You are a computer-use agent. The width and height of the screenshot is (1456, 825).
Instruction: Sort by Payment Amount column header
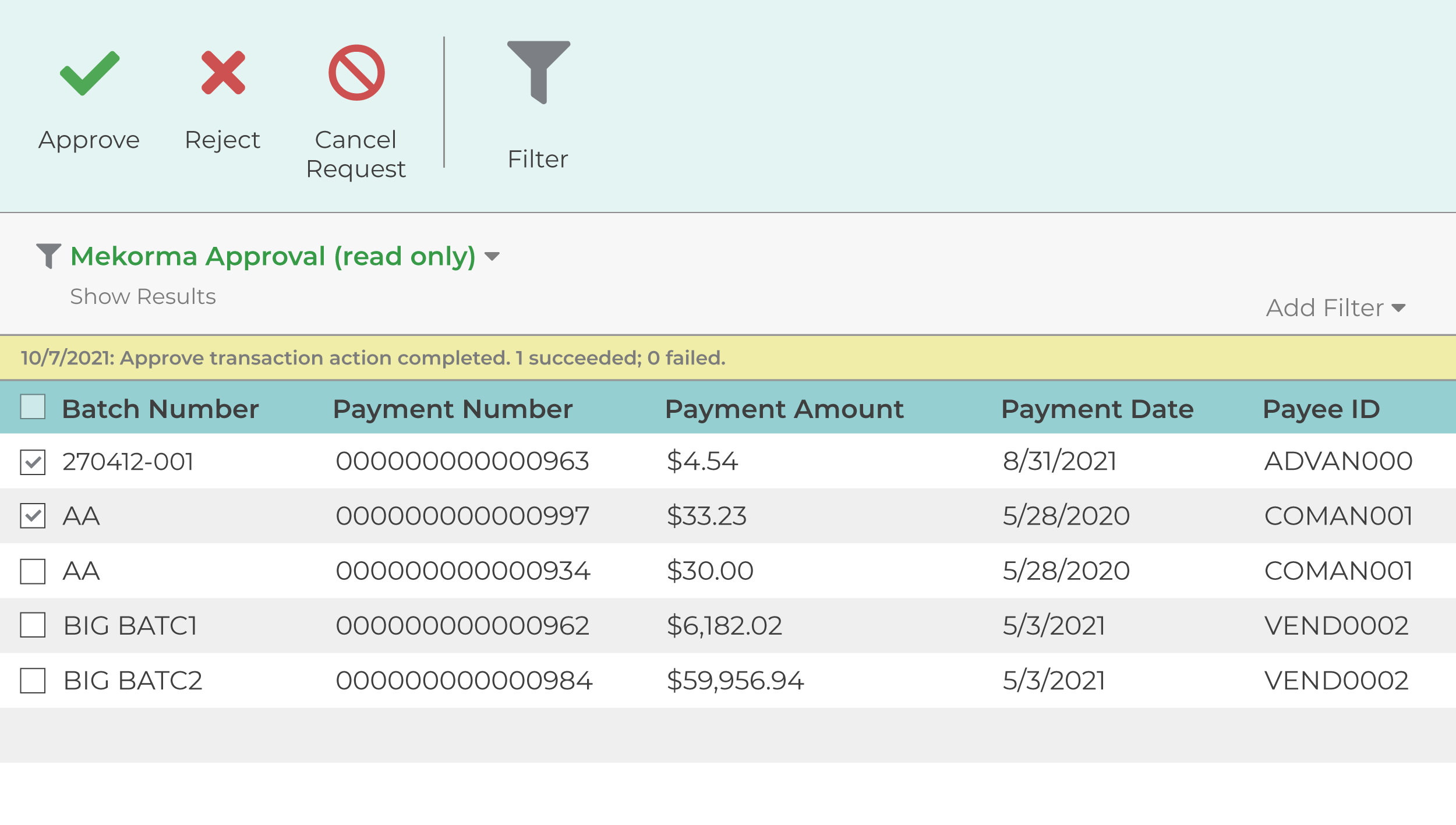tap(784, 409)
